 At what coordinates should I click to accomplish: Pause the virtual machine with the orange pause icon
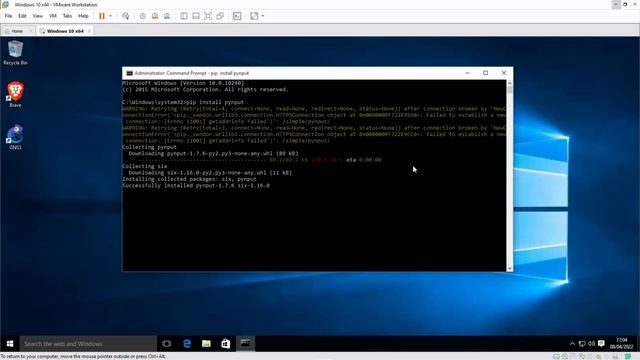click(102, 16)
